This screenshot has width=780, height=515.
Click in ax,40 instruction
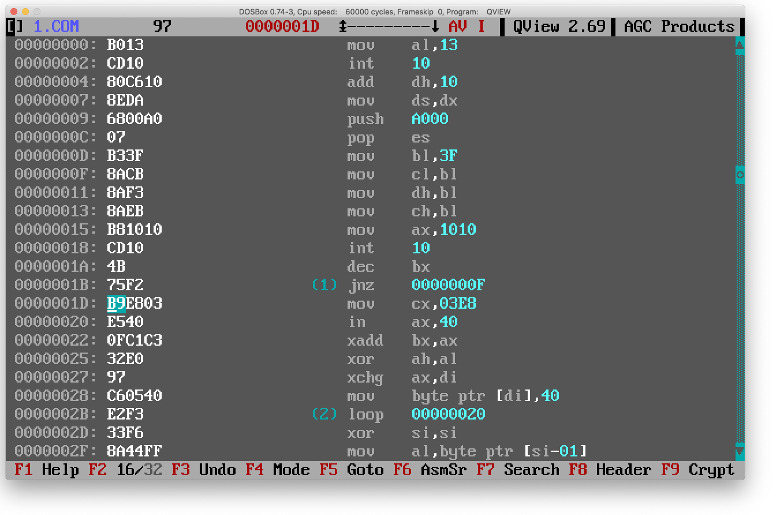(402, 322)
